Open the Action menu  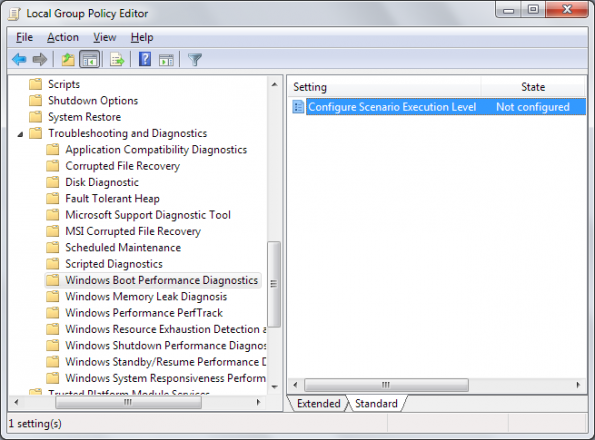tap(63, 37)
